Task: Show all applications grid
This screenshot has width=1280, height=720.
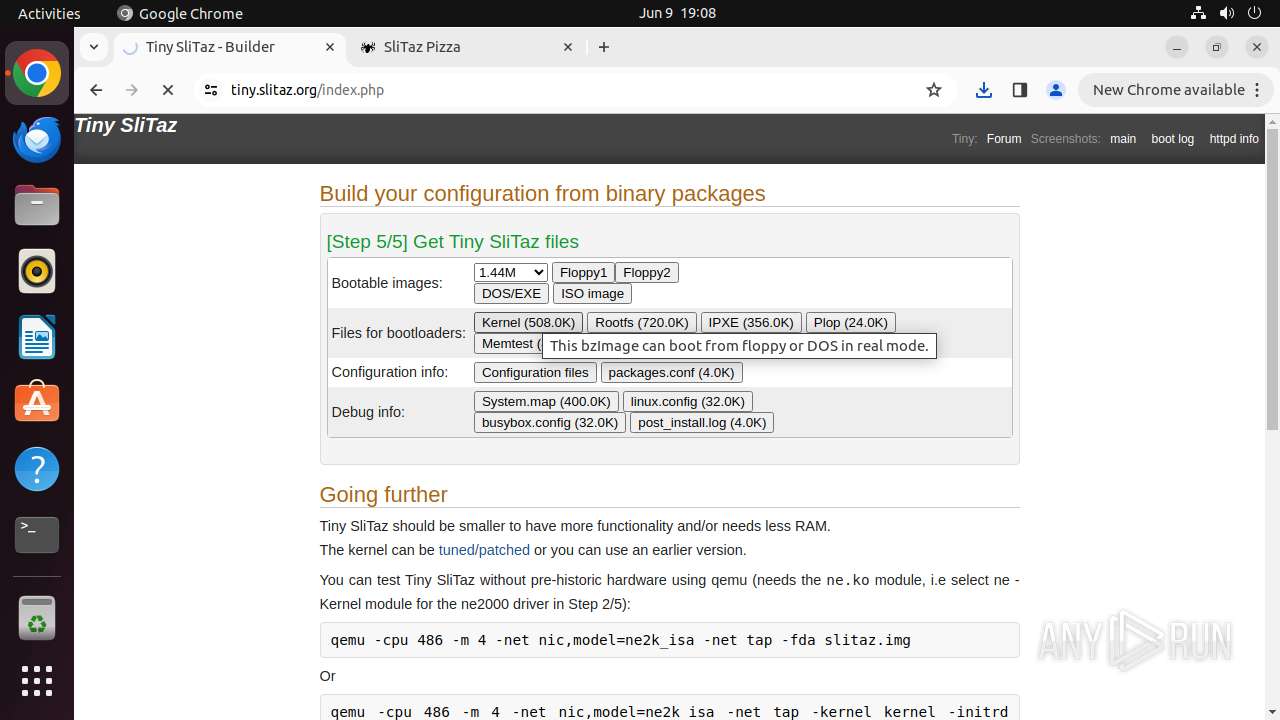Action: click(37, 682)
